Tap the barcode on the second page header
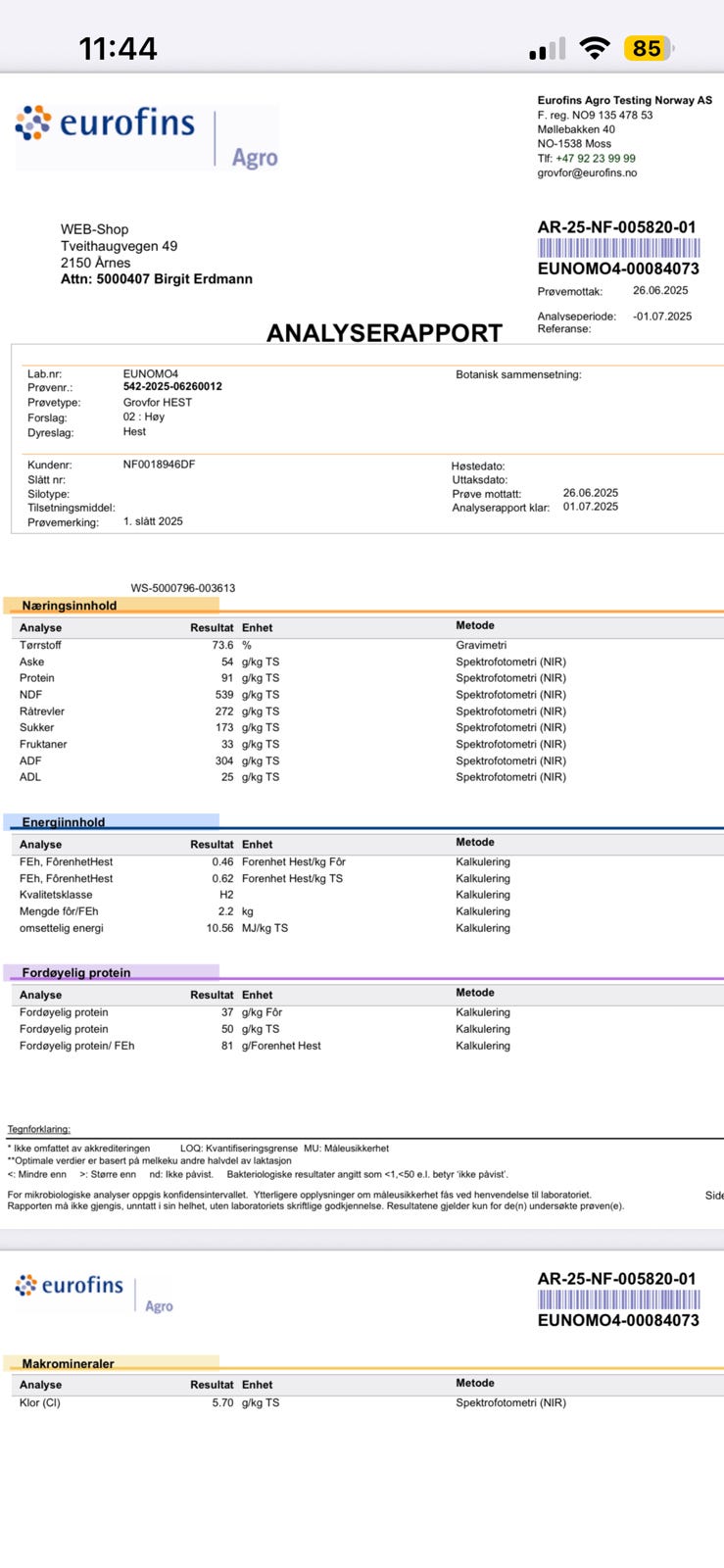Image resolution: width=724 pixels, height=1568 pixels. coord(618,1300)
